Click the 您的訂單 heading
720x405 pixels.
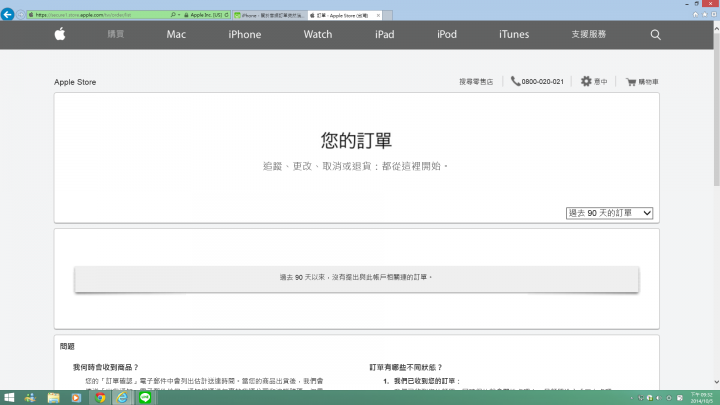pos(356,141)
